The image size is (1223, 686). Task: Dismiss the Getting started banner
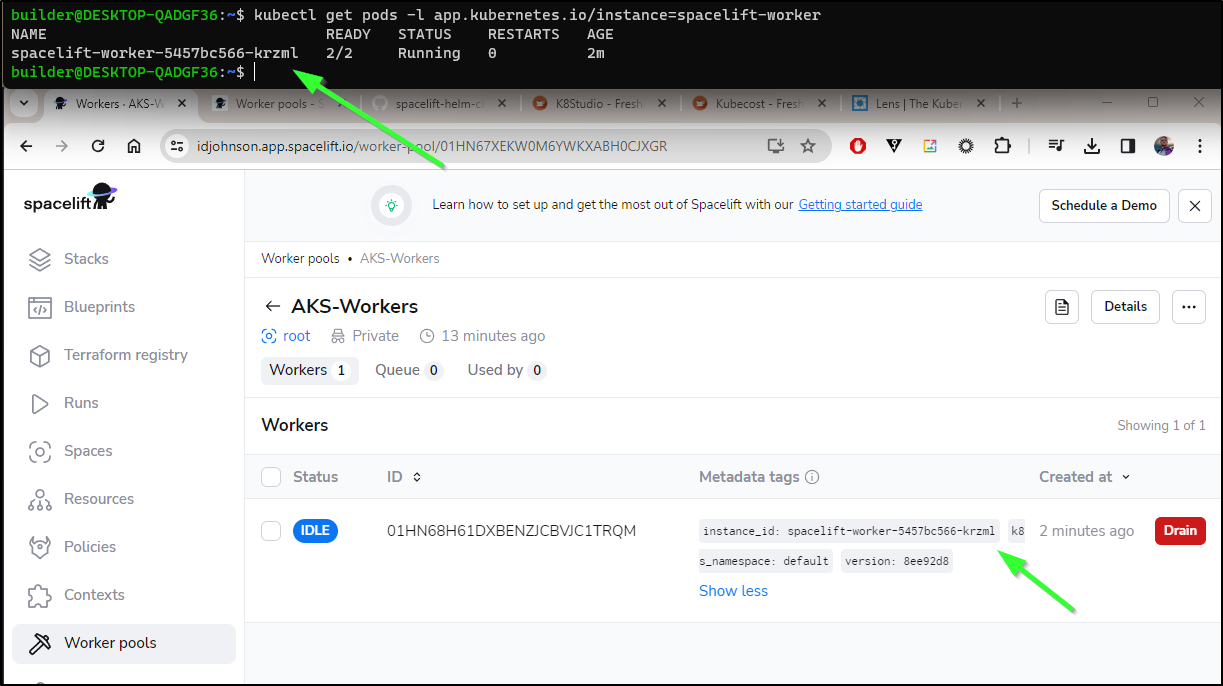1195,205
